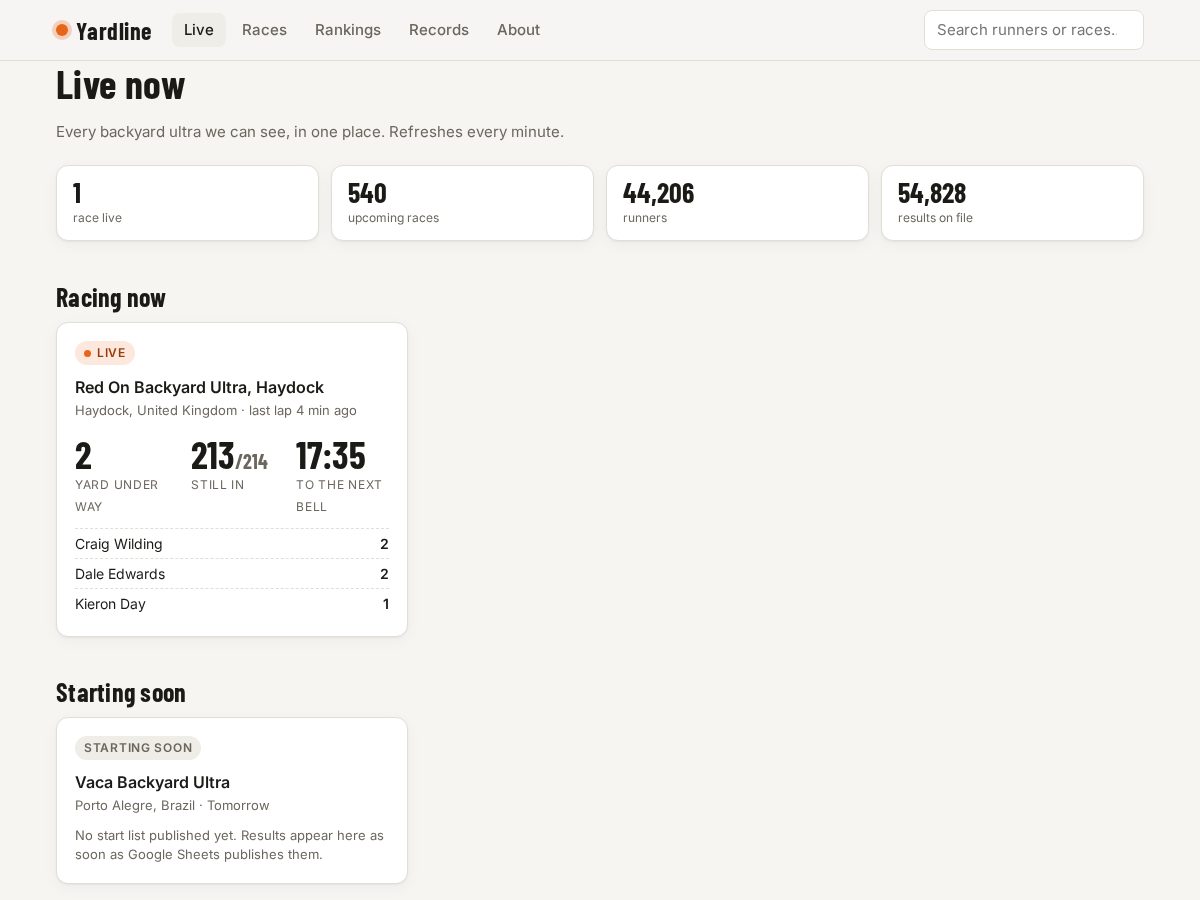Click the LIVE badge on Haydock race

[105, 353]
